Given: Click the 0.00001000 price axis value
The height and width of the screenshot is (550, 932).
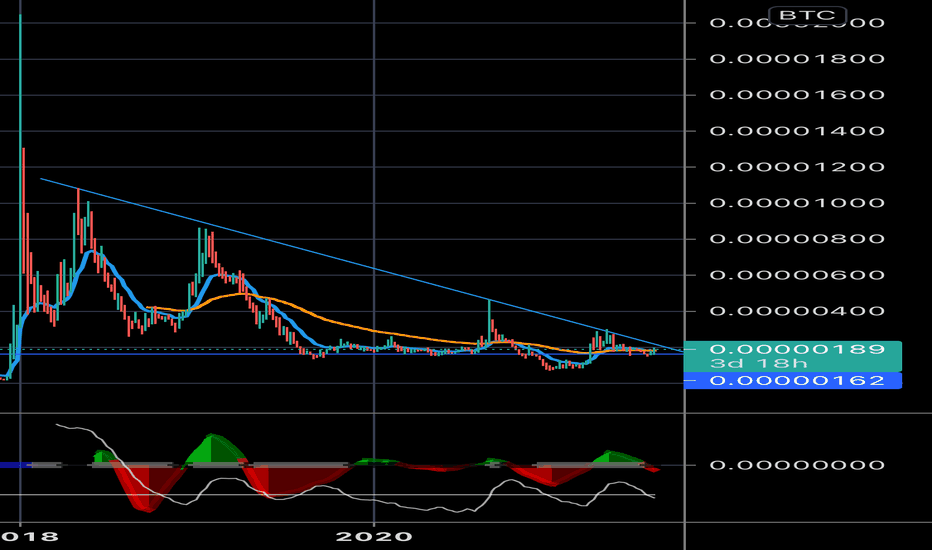Looking at the screenshot, I should pos(797,203).
